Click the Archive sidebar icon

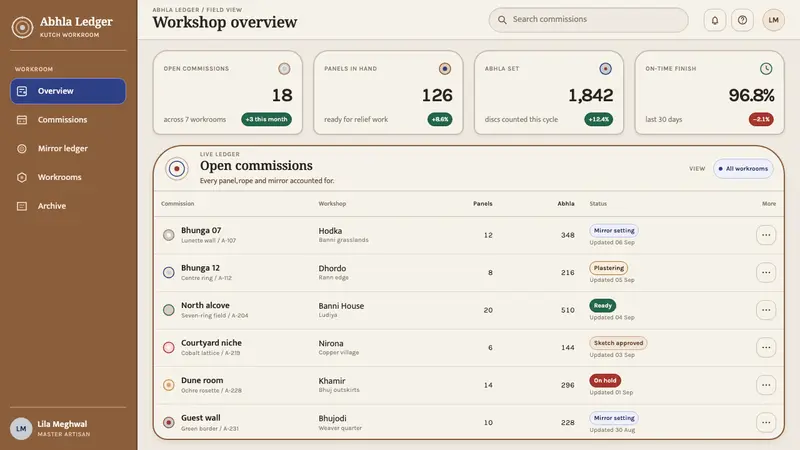click(x=22, y=206)
